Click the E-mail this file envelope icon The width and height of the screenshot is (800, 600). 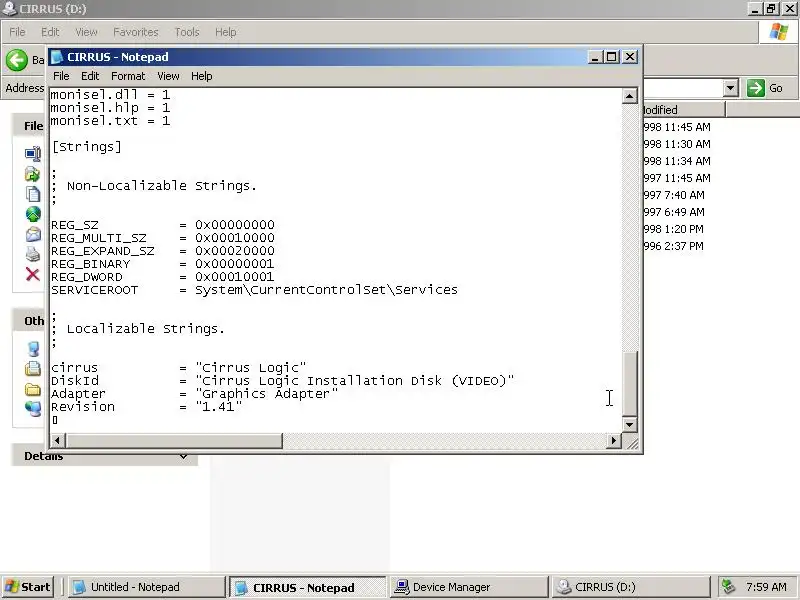tap(33, 234)
